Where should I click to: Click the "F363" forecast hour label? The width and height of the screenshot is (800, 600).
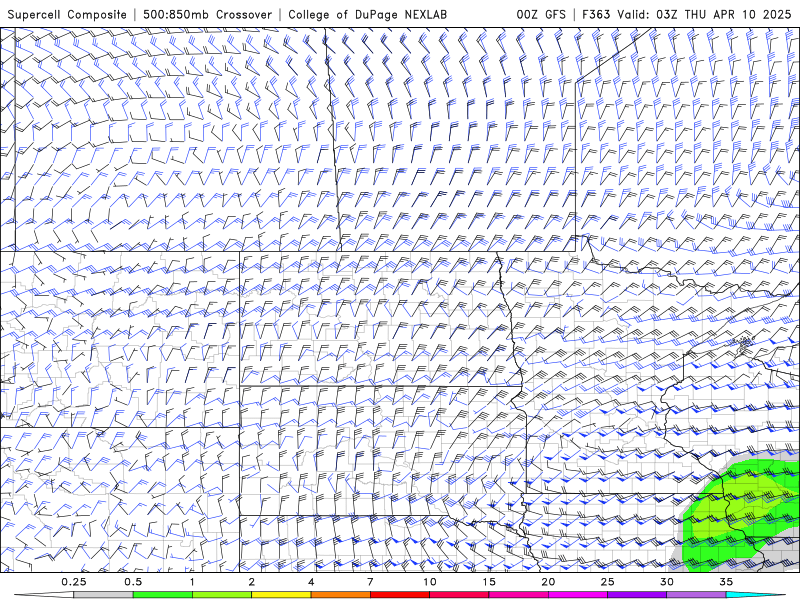coord(596,14)
